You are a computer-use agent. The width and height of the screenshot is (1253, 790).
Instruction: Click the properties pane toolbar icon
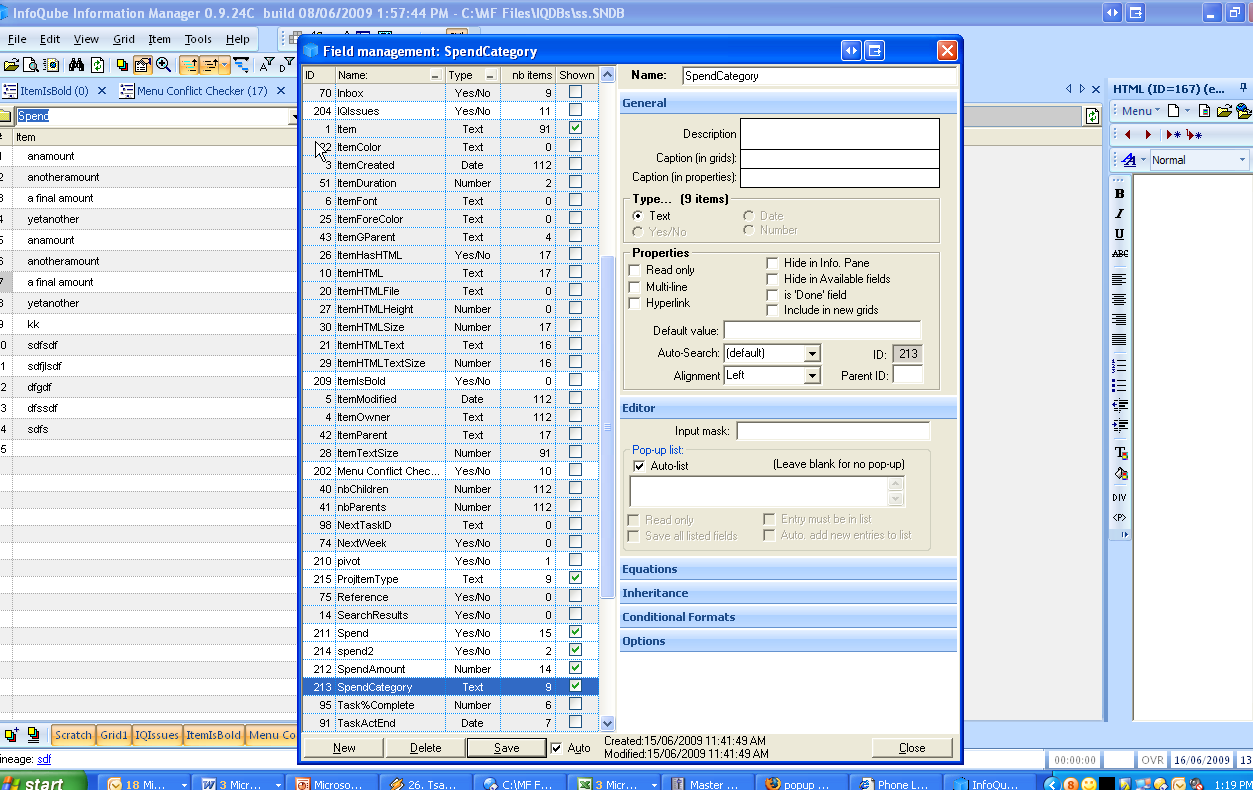click(x=142, y=65)
